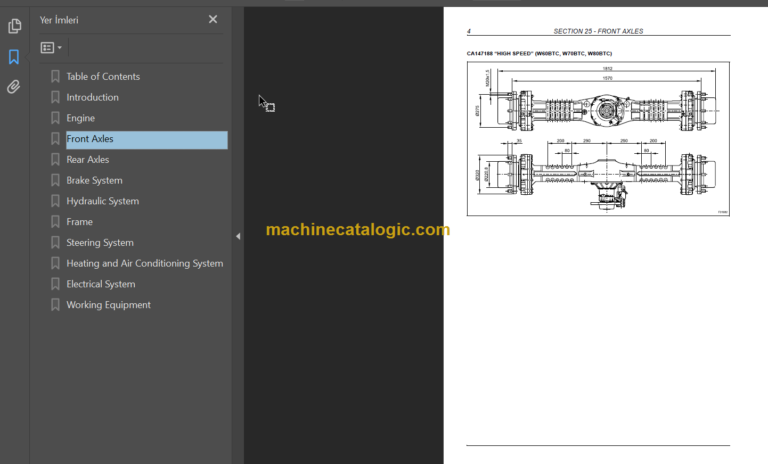Screen dimensions: 768x464
Task: Jump to the Frame bookmark
Action: [79, 221]
